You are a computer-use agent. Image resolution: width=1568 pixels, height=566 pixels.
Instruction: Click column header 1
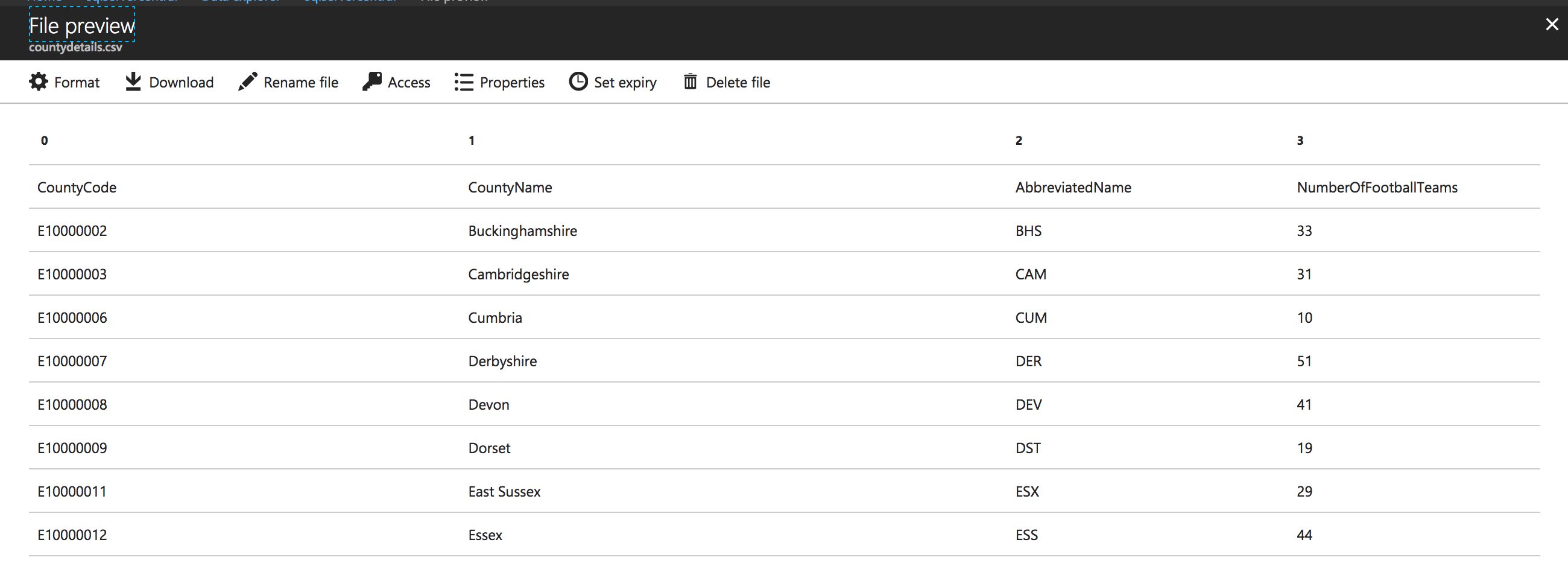click(471, 141)
